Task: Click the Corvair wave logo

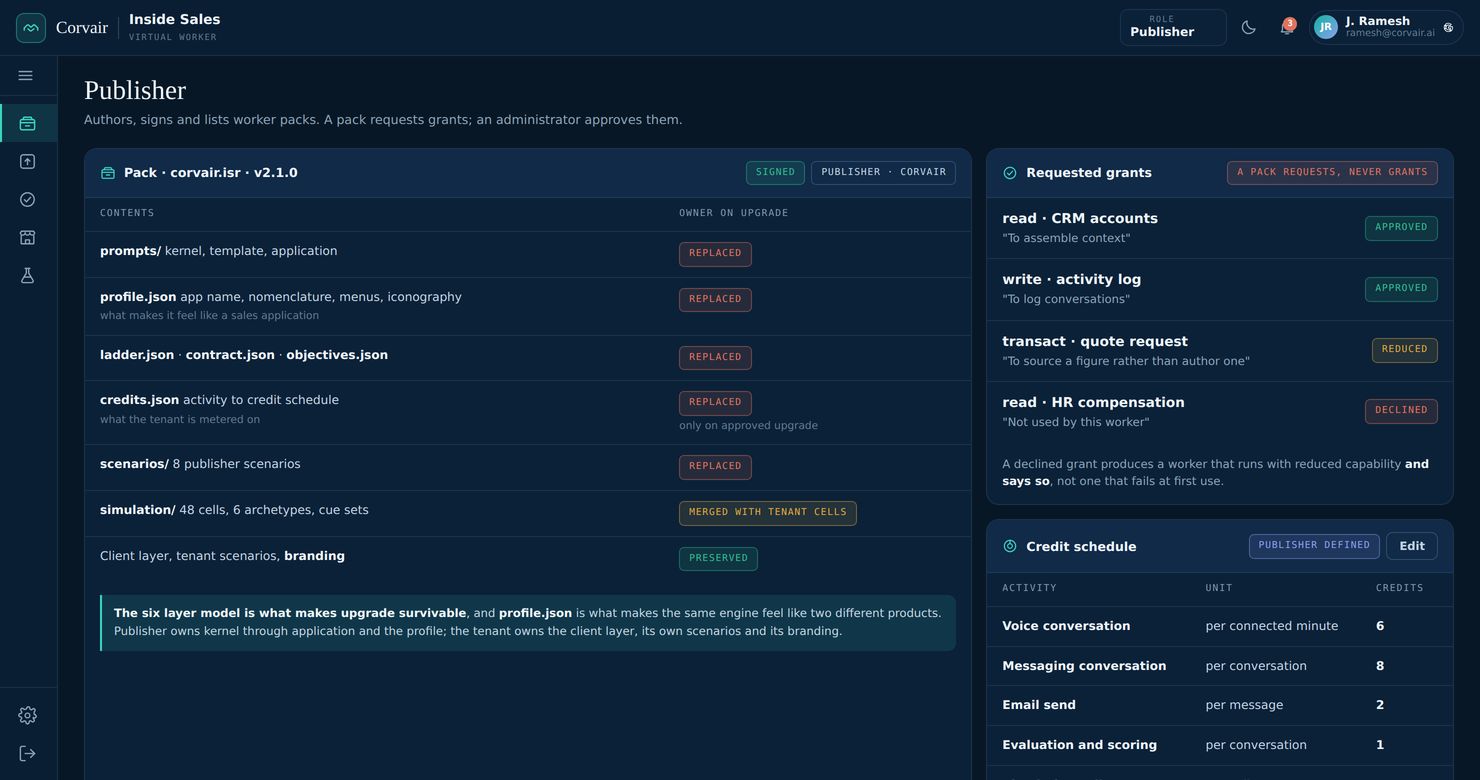Action: point(31,28)
